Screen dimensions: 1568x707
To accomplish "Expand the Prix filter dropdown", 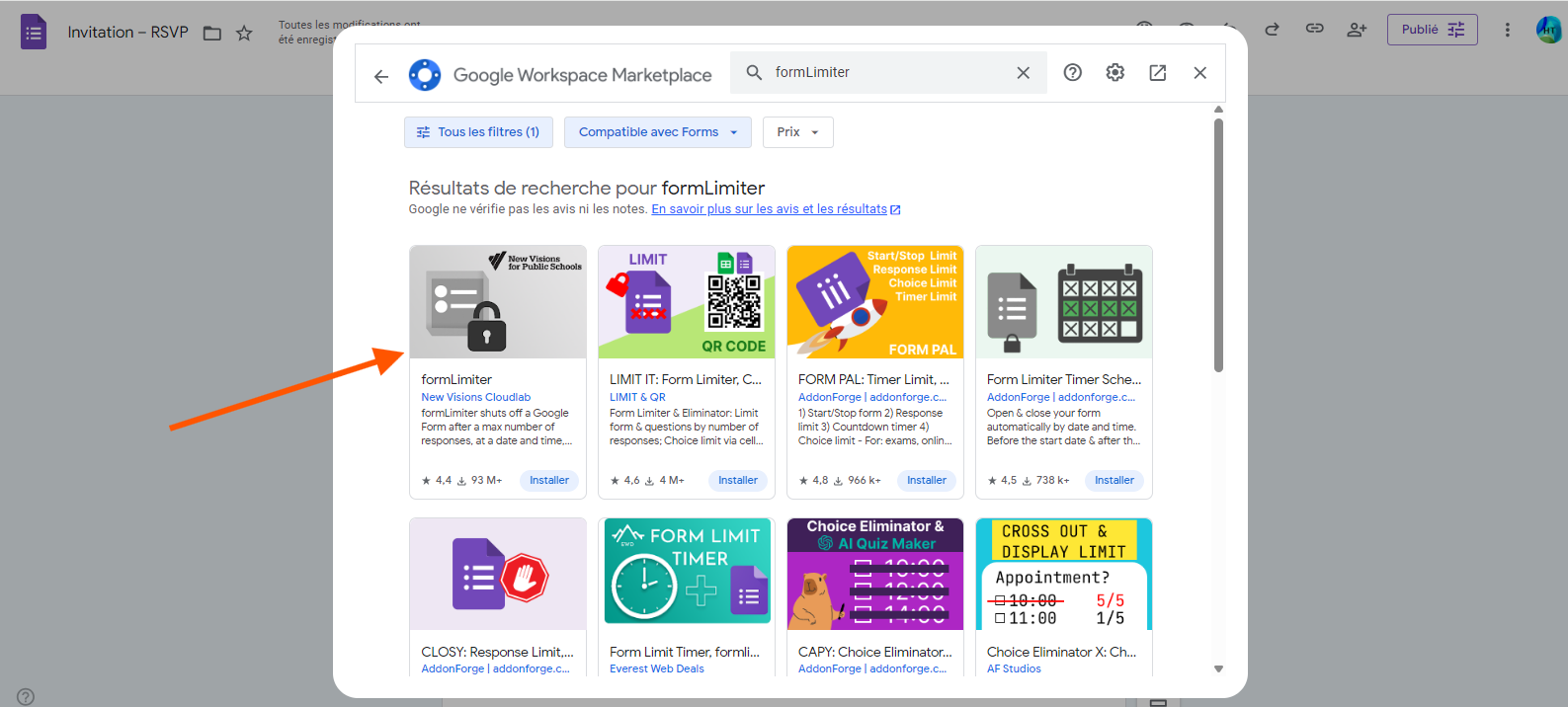I will click(797, 132).
